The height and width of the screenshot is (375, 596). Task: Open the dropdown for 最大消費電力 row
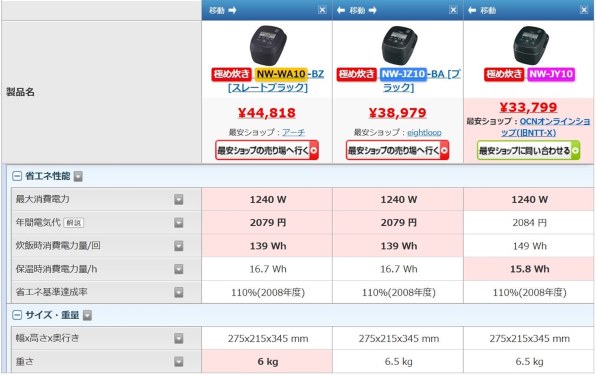pos(179,199)
